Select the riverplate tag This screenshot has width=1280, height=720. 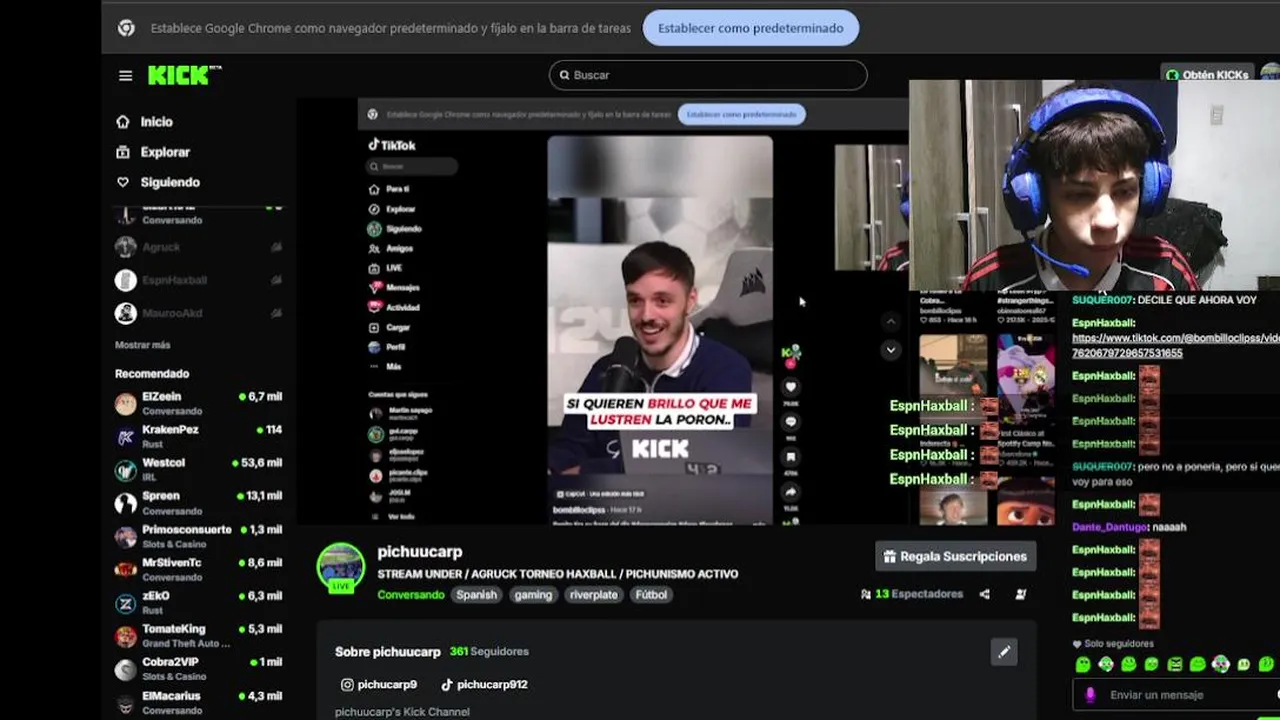[594, 594]
